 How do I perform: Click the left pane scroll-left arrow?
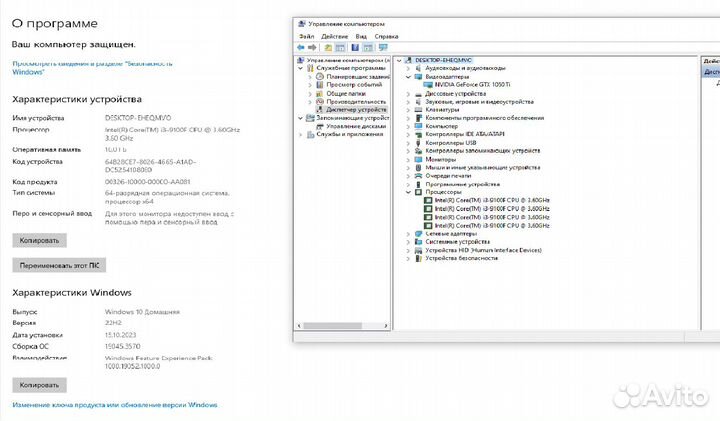(299, 326)
